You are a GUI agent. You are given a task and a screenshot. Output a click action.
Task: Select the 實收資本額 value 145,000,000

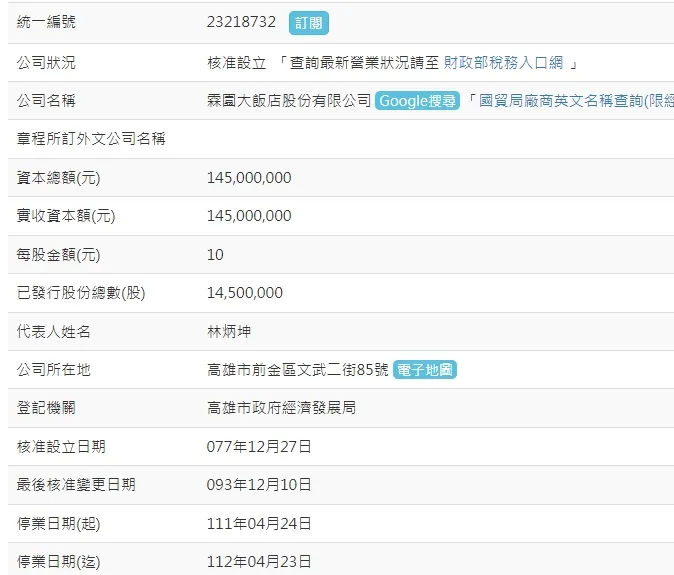point(249,216)
